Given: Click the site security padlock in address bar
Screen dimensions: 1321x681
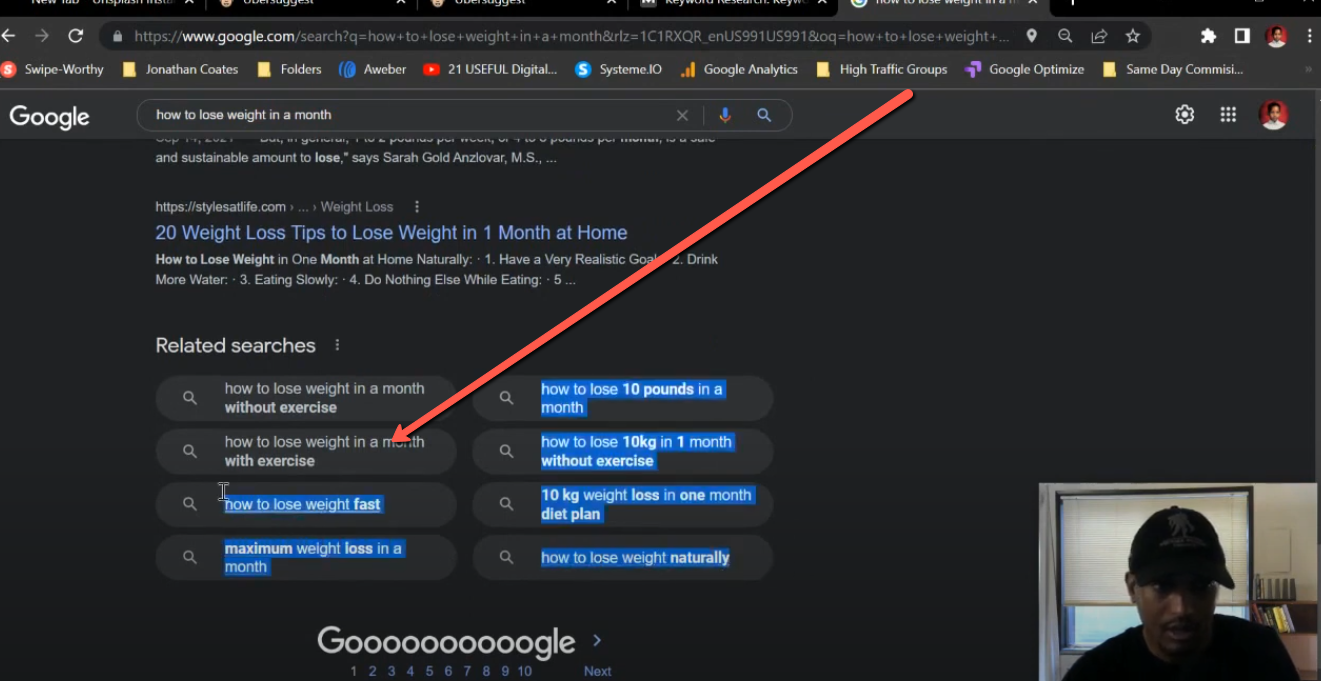Looking at the screenshot, I should [x=117, y=35].
